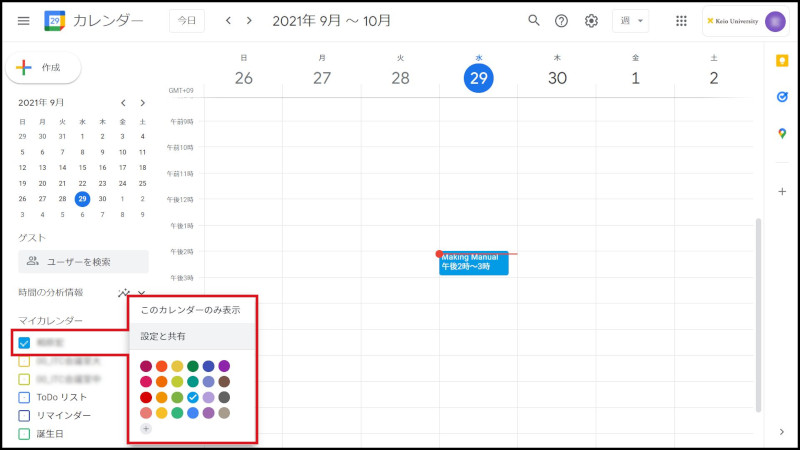Toggle the リマインダー calendar checkbox
The width and height of the screenshot is (800, 450).
point(24,415)
